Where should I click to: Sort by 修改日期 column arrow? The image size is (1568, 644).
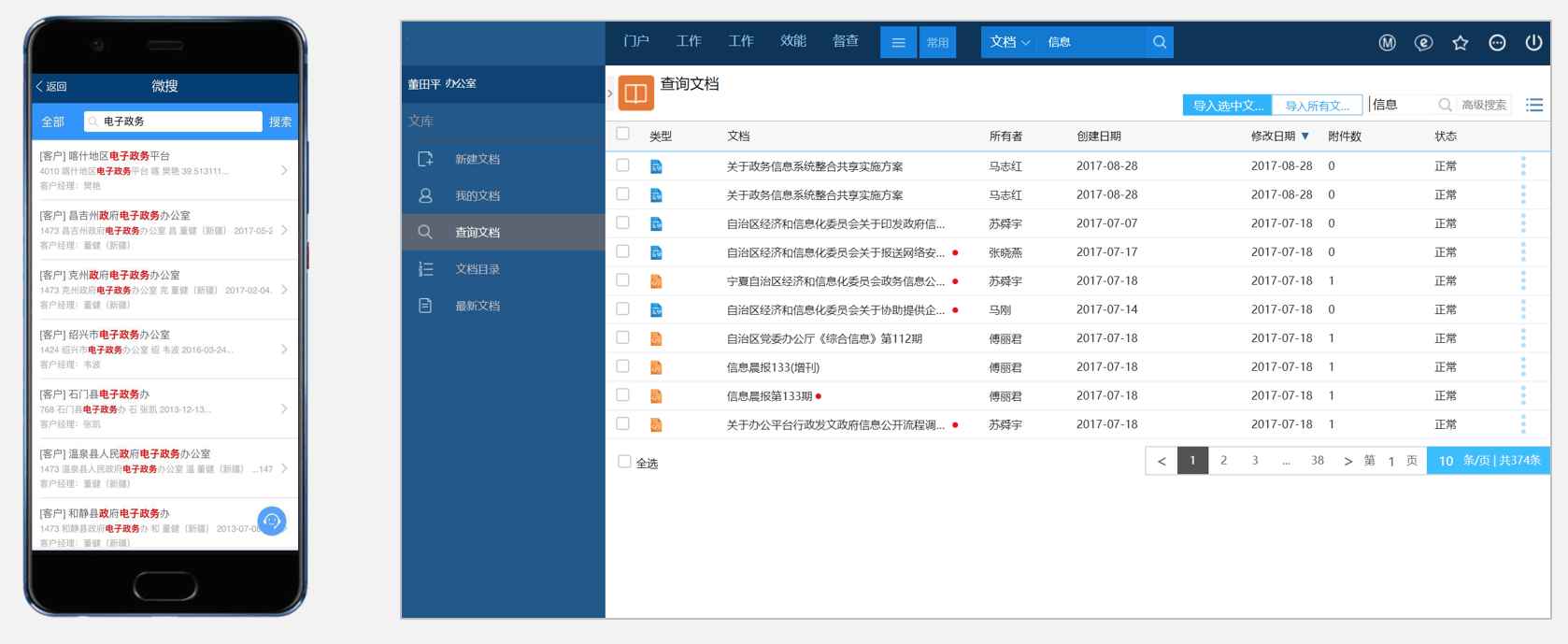click(x=1305, y=136)
